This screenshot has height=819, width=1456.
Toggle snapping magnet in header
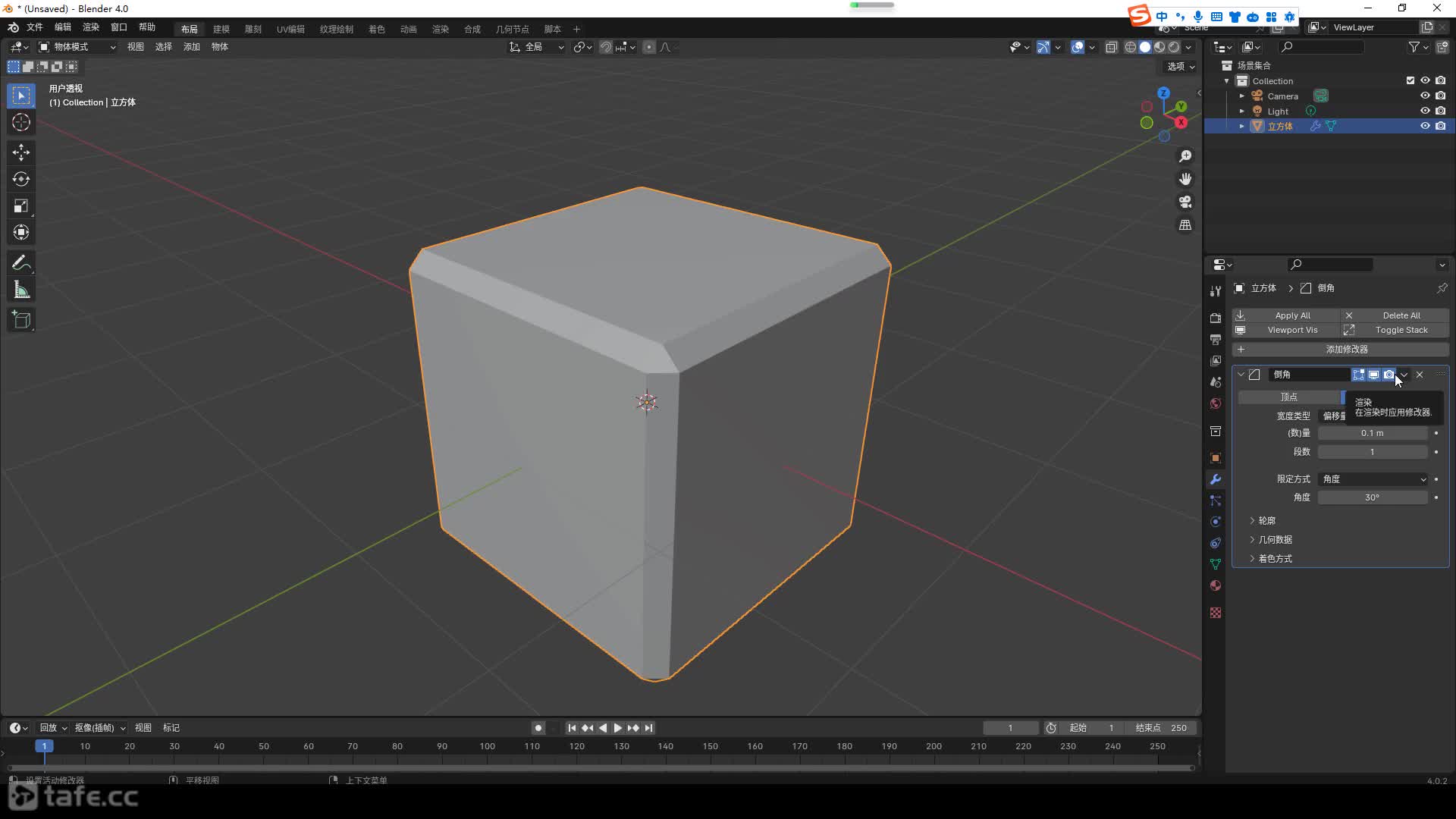[606, 47]
